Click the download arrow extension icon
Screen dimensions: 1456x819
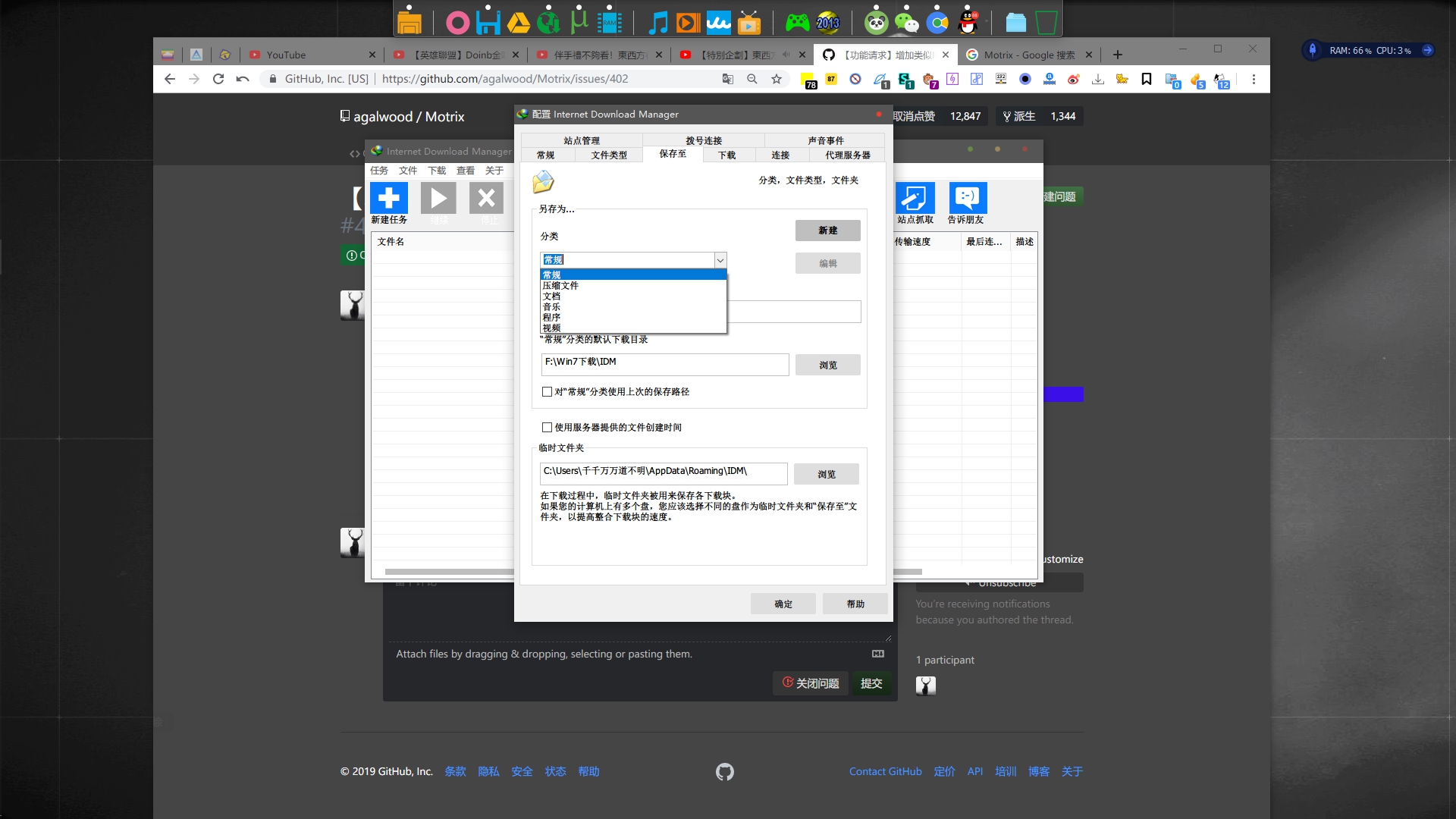coord(1097,79)
